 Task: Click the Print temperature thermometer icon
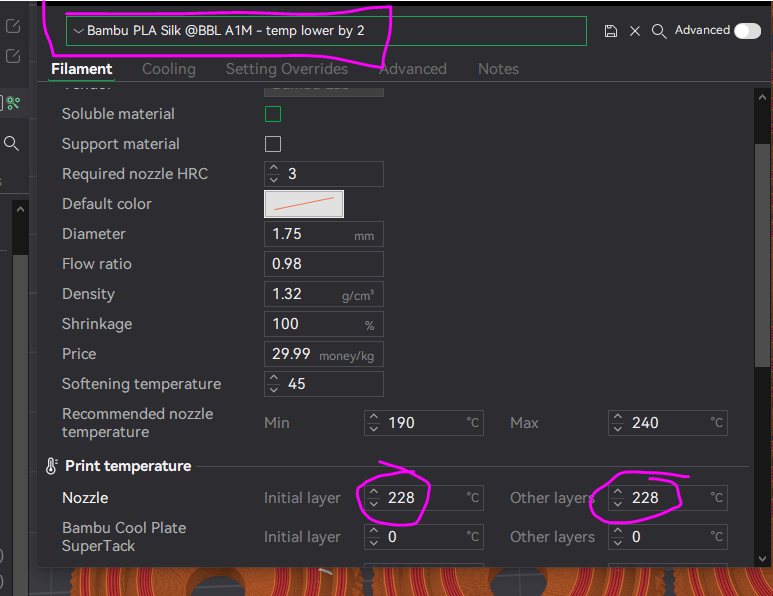click(51, 466)
